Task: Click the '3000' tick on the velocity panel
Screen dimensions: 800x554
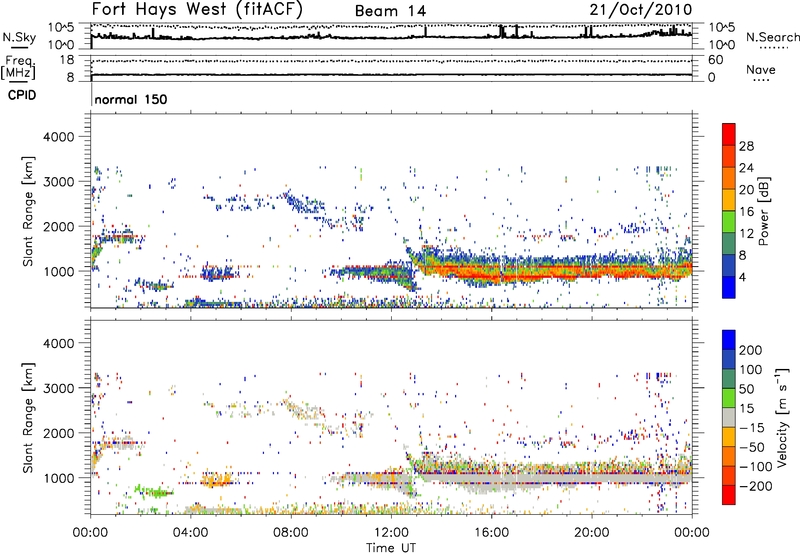Action: click(x=58, y=388)
